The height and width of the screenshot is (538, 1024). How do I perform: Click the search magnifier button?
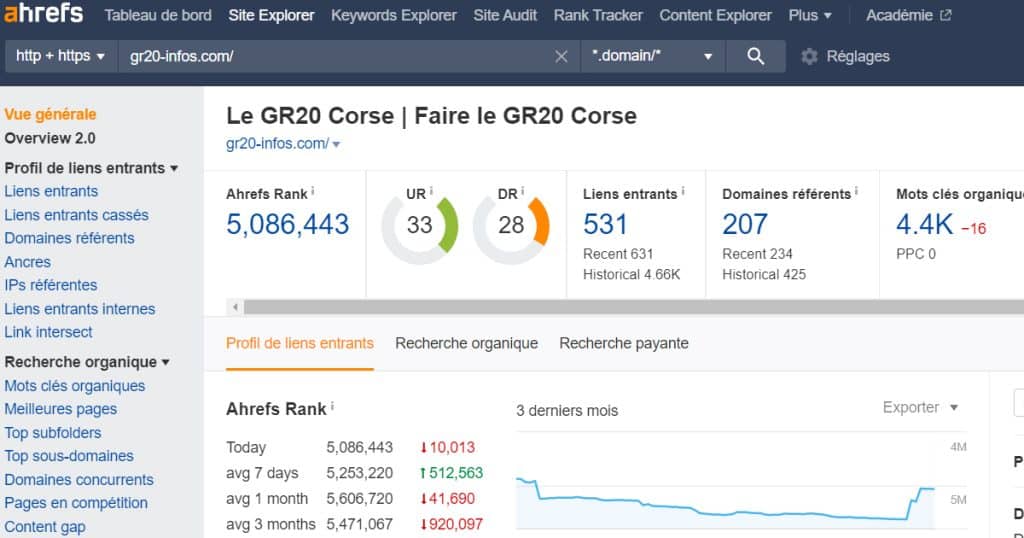pyautogui.click(x=756, y=56)
